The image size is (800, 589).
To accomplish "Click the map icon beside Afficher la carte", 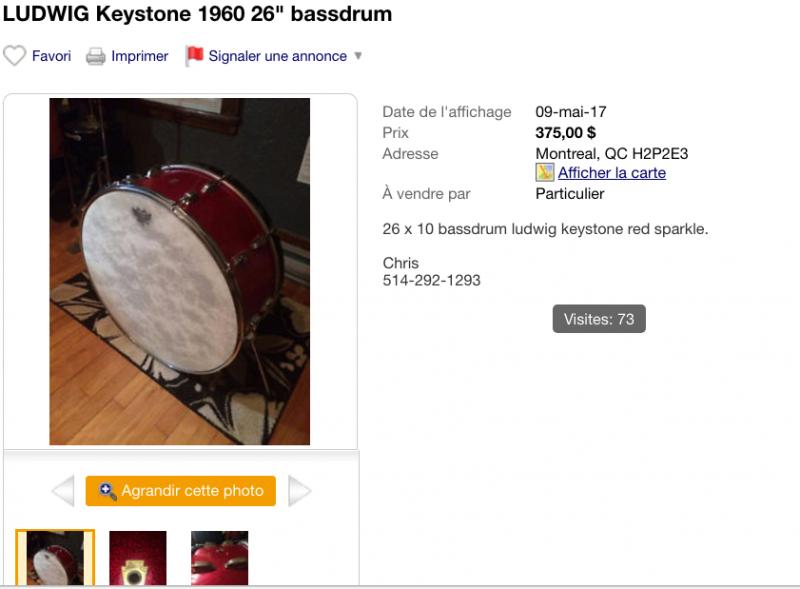I will point(545,173).
